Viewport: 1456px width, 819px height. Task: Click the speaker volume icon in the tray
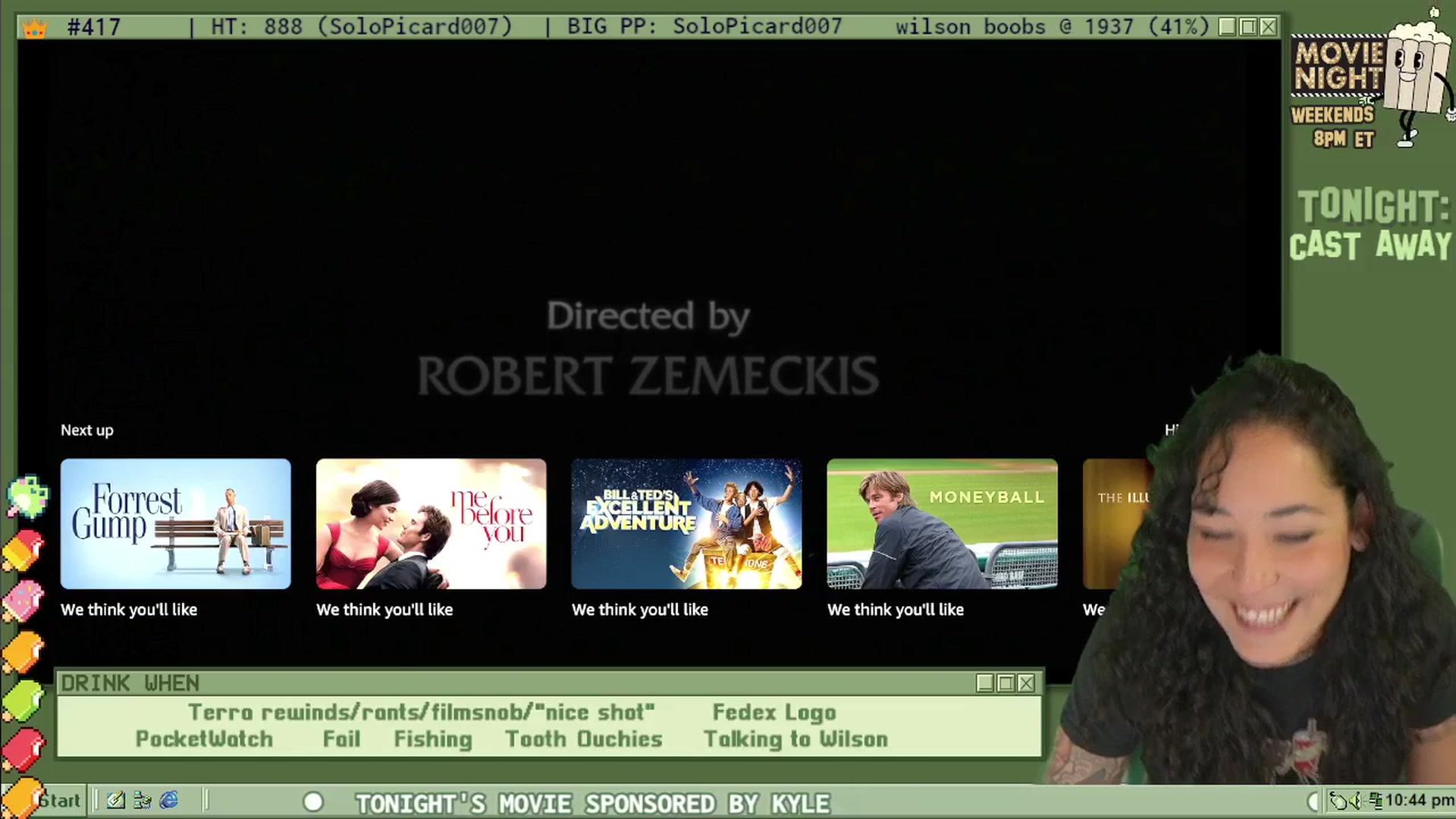pyautogui.click(x=1355, y=800)
